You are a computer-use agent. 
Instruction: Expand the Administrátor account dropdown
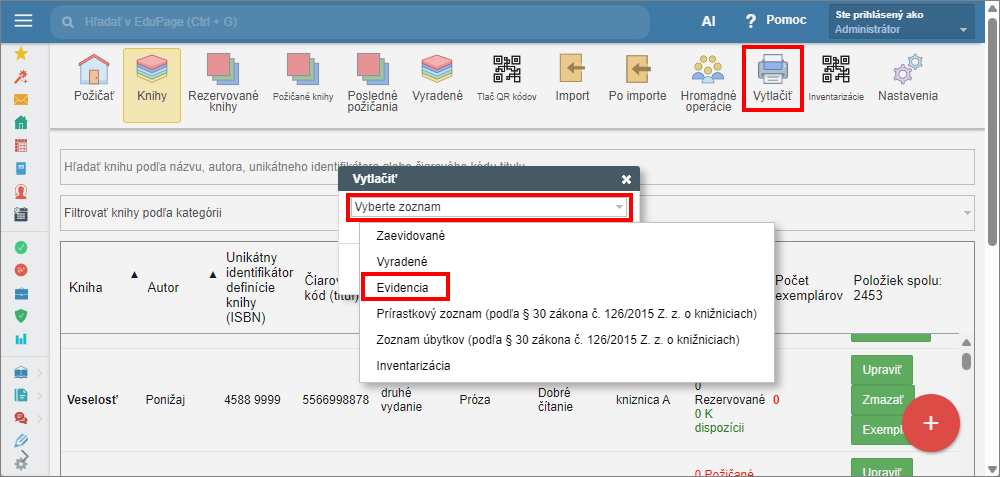[963, 30]
